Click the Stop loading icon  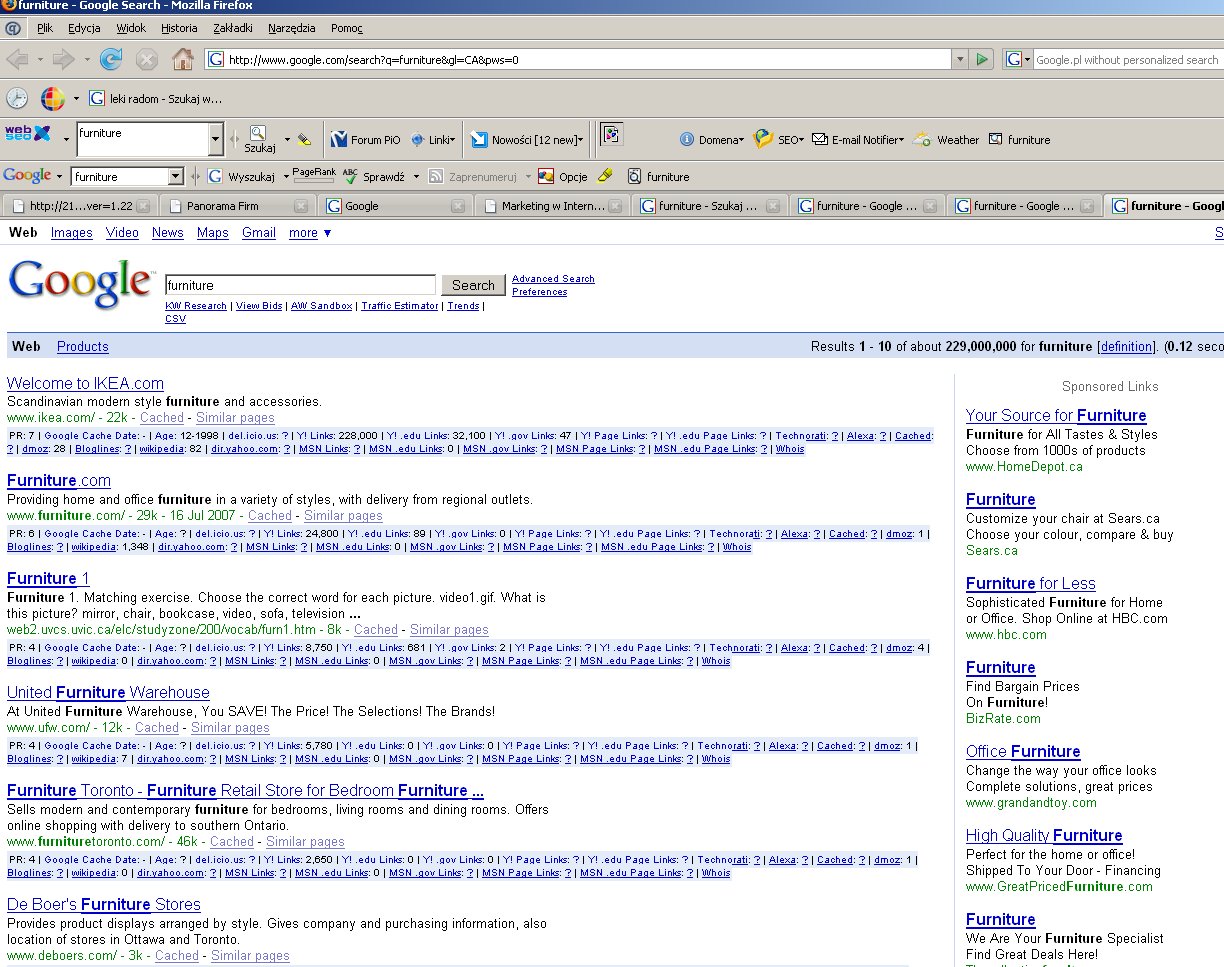pyautogui.click(x=147, y=60)
